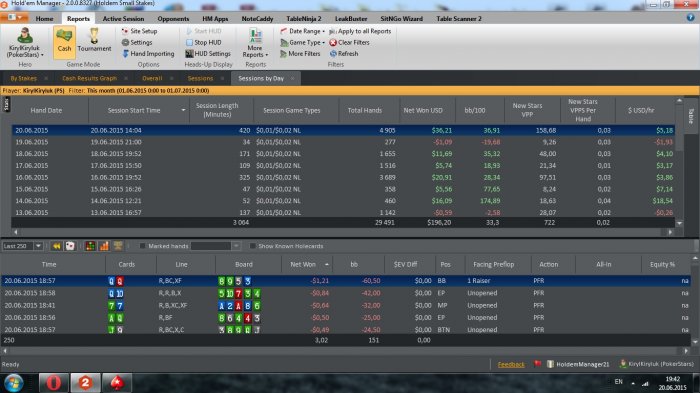Open the LeakBuster tab
Viewport: 700px width, 393px height.
pos(351,19)
